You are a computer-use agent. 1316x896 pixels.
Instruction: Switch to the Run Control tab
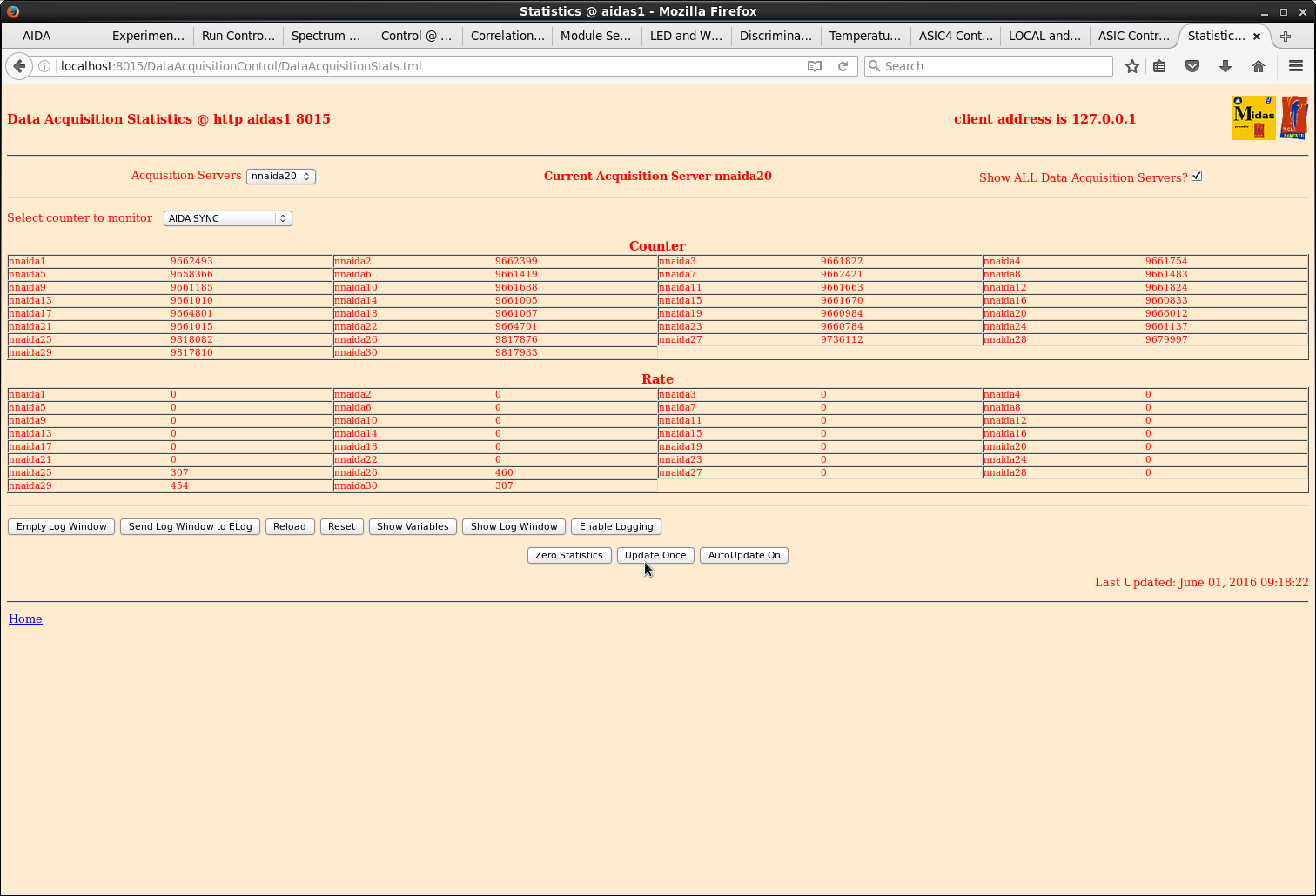[238, 36]
